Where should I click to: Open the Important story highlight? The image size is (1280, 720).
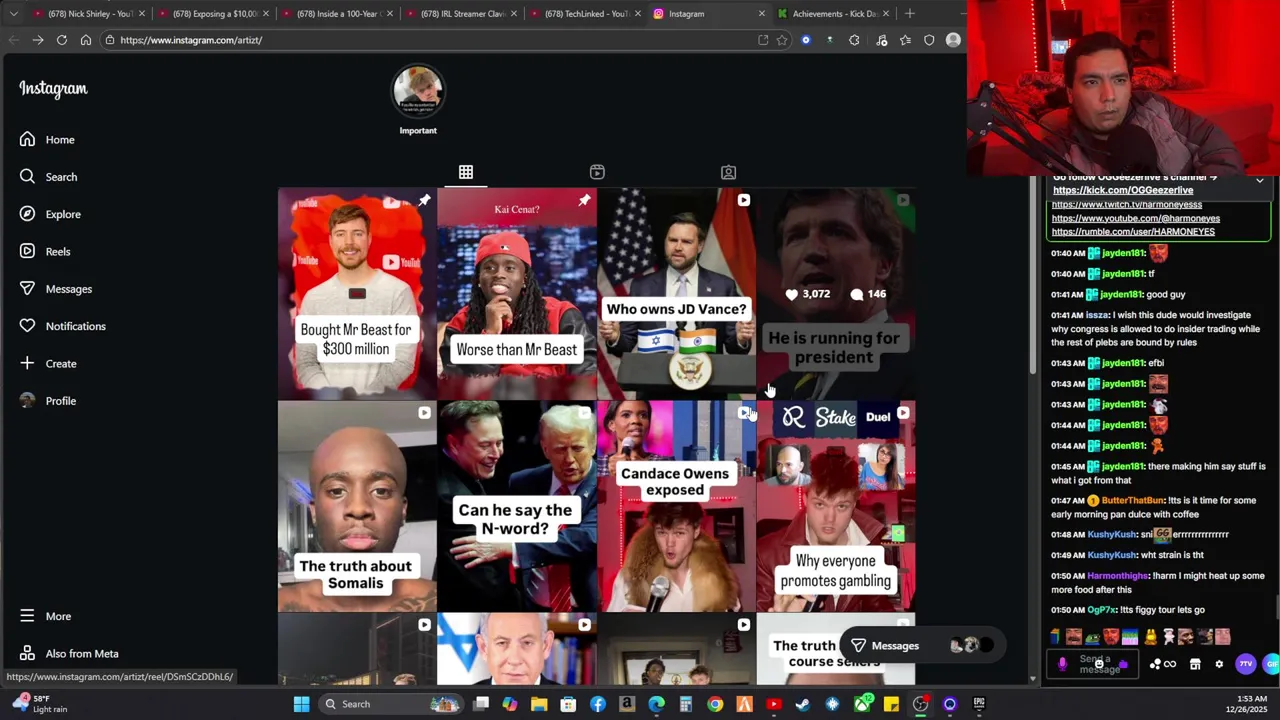418,99
